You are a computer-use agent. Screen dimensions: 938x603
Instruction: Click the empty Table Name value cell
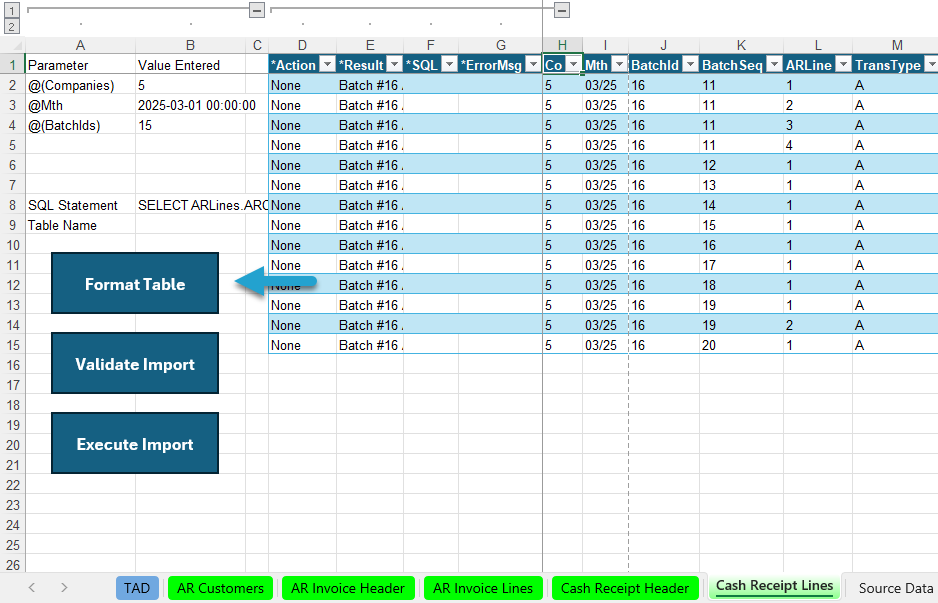pyautogui.click(x=190, y=225)
